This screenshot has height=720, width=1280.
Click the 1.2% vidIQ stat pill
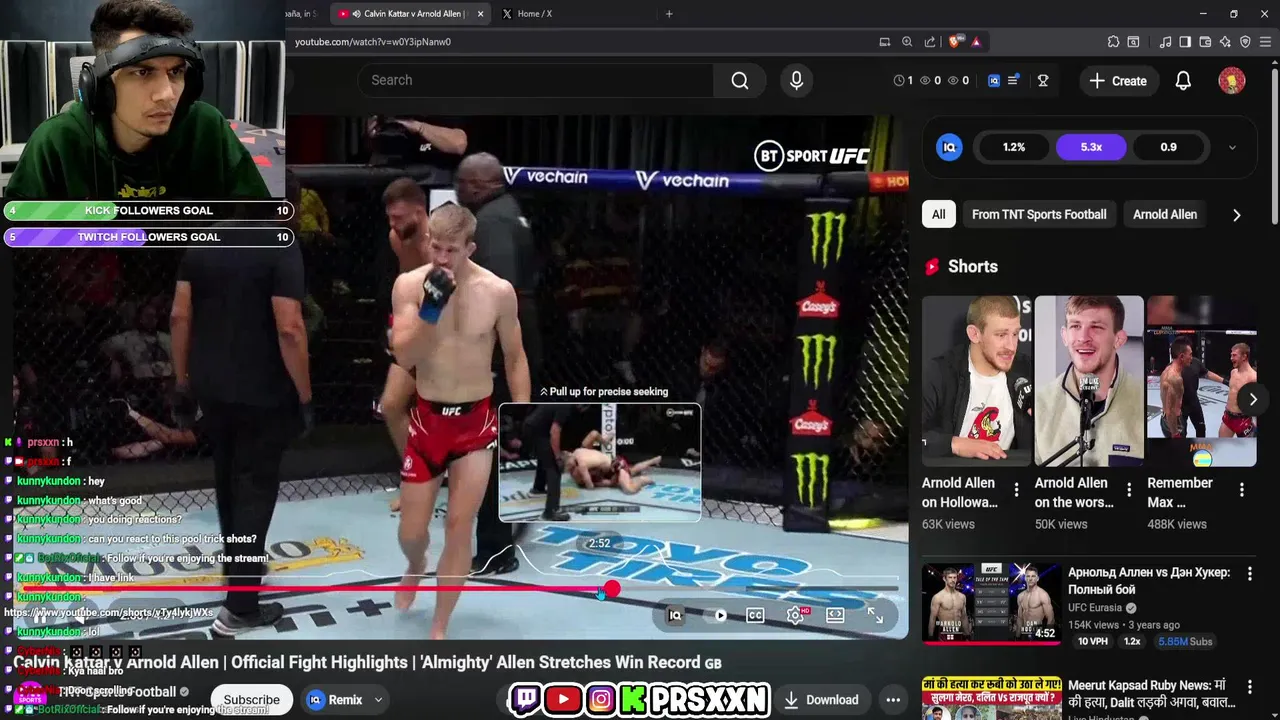point(1014,147)
